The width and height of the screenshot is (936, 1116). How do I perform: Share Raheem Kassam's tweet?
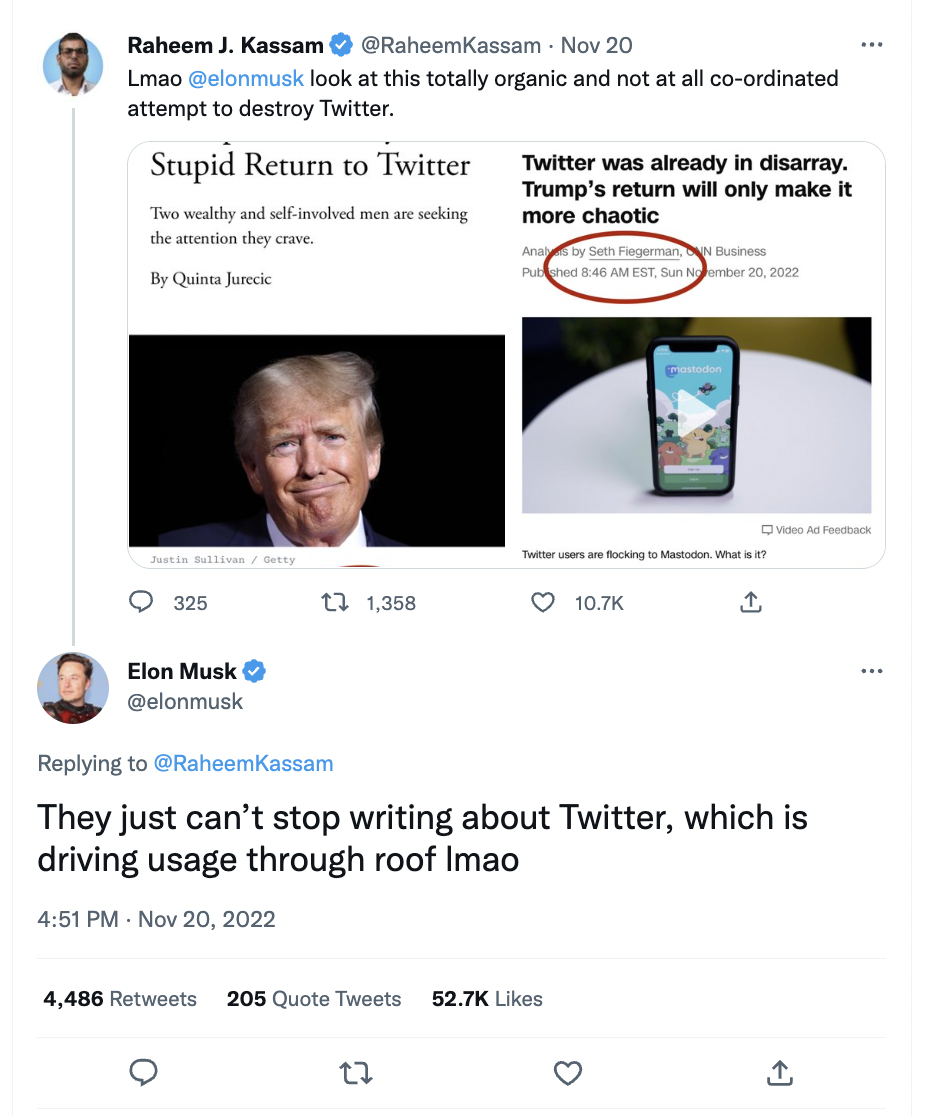(750, 602)
